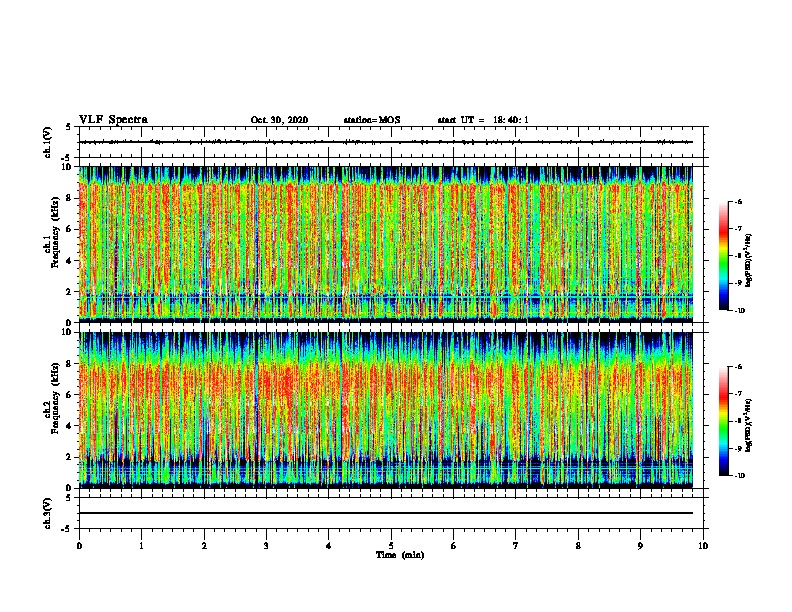Click the "4" kHz tick on ch.1 frequency axis
792x612 pixels.
(x=69, y=261)
